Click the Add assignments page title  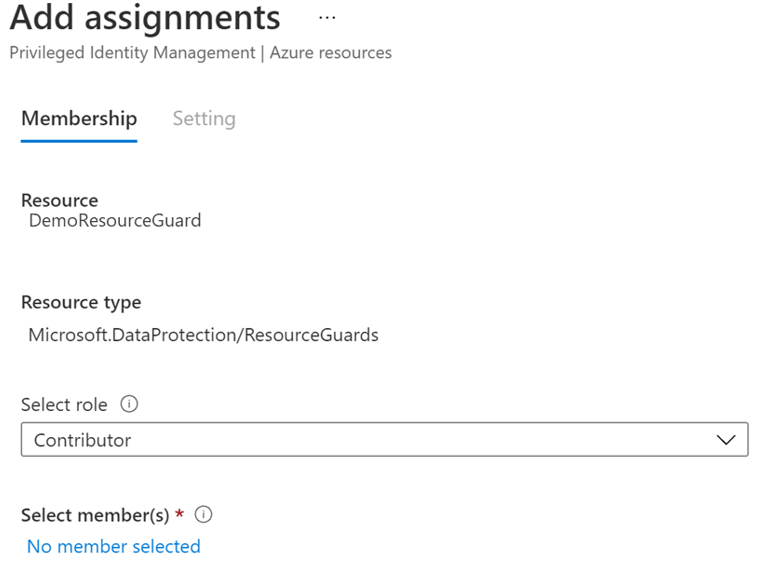click(145, 18)
